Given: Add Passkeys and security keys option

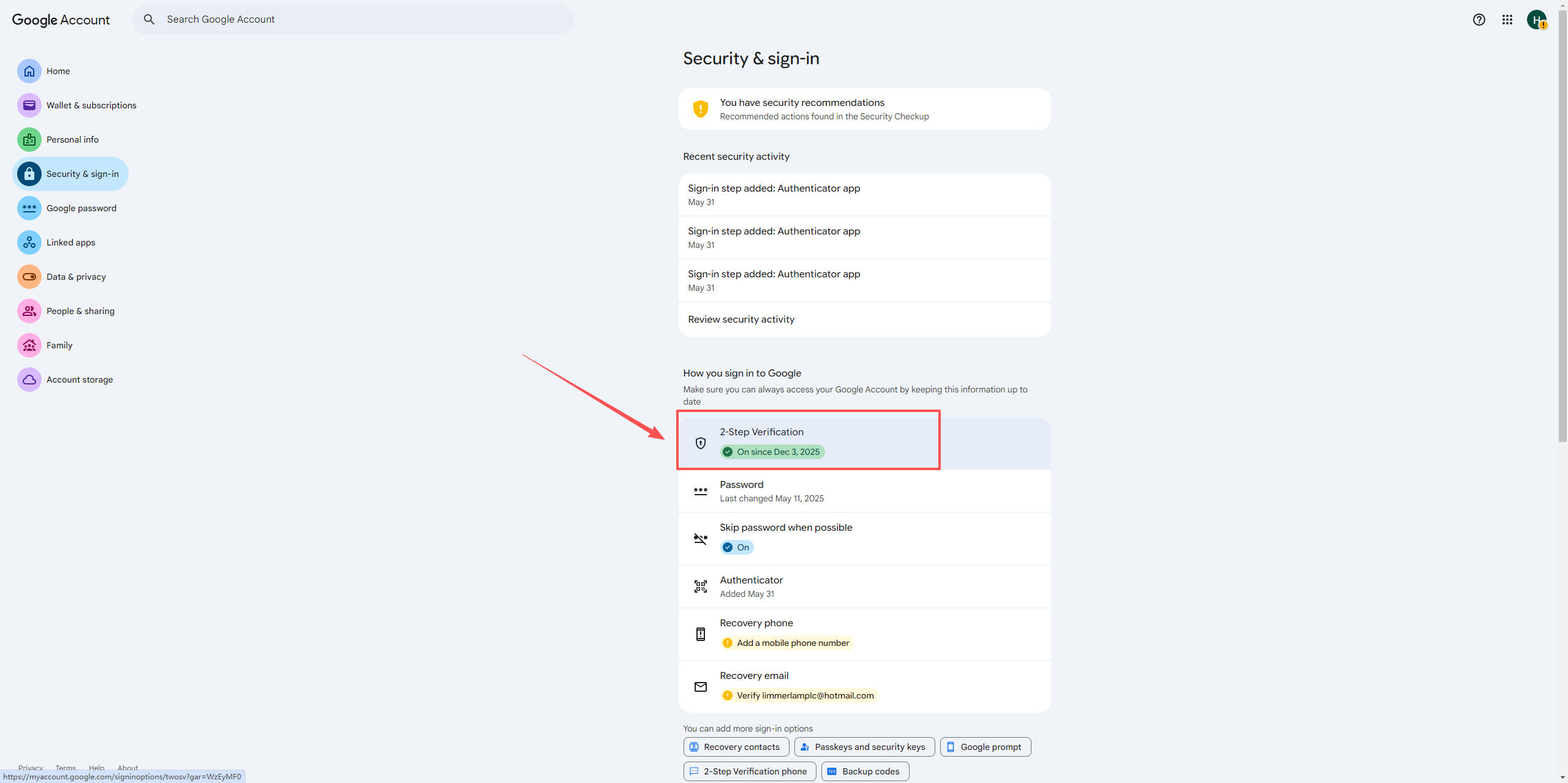Looking at the screenshot, I should tap(864, 747).
